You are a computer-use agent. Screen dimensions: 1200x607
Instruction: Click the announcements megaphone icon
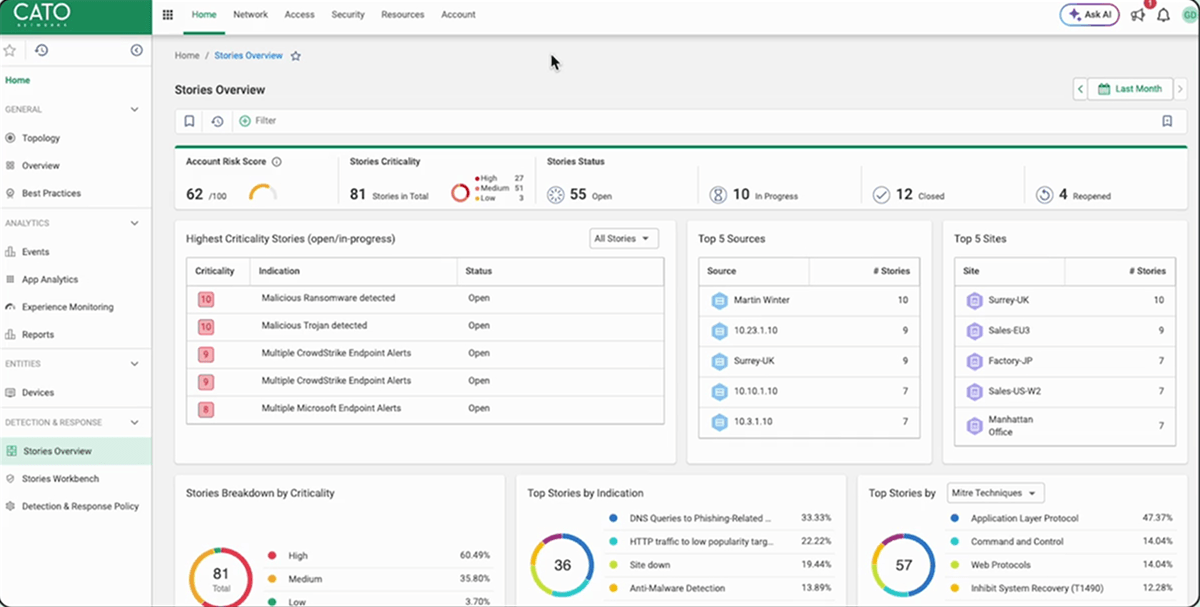pos(1138,15)
